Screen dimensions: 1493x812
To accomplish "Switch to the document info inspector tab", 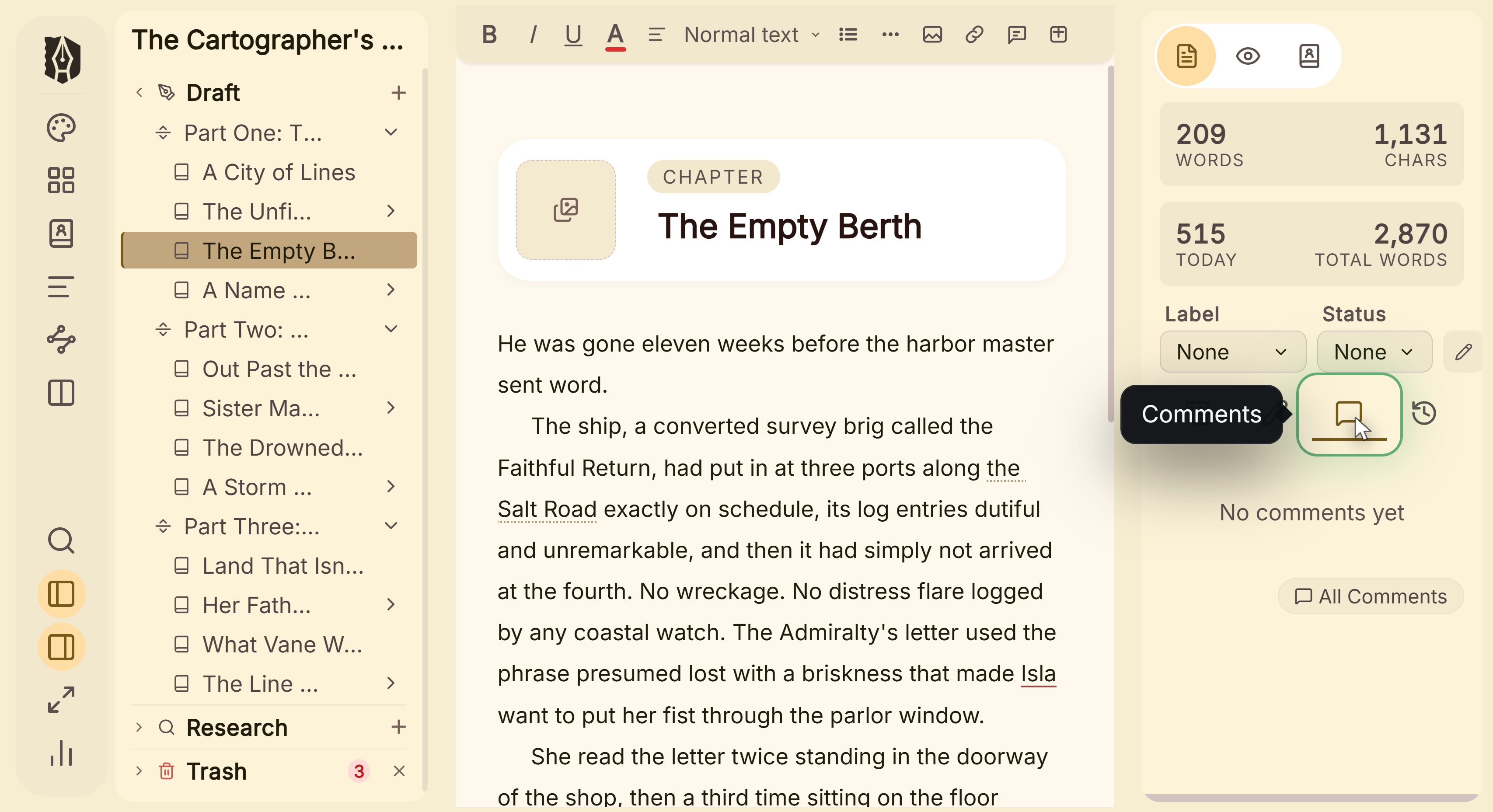I will 1186,56.
